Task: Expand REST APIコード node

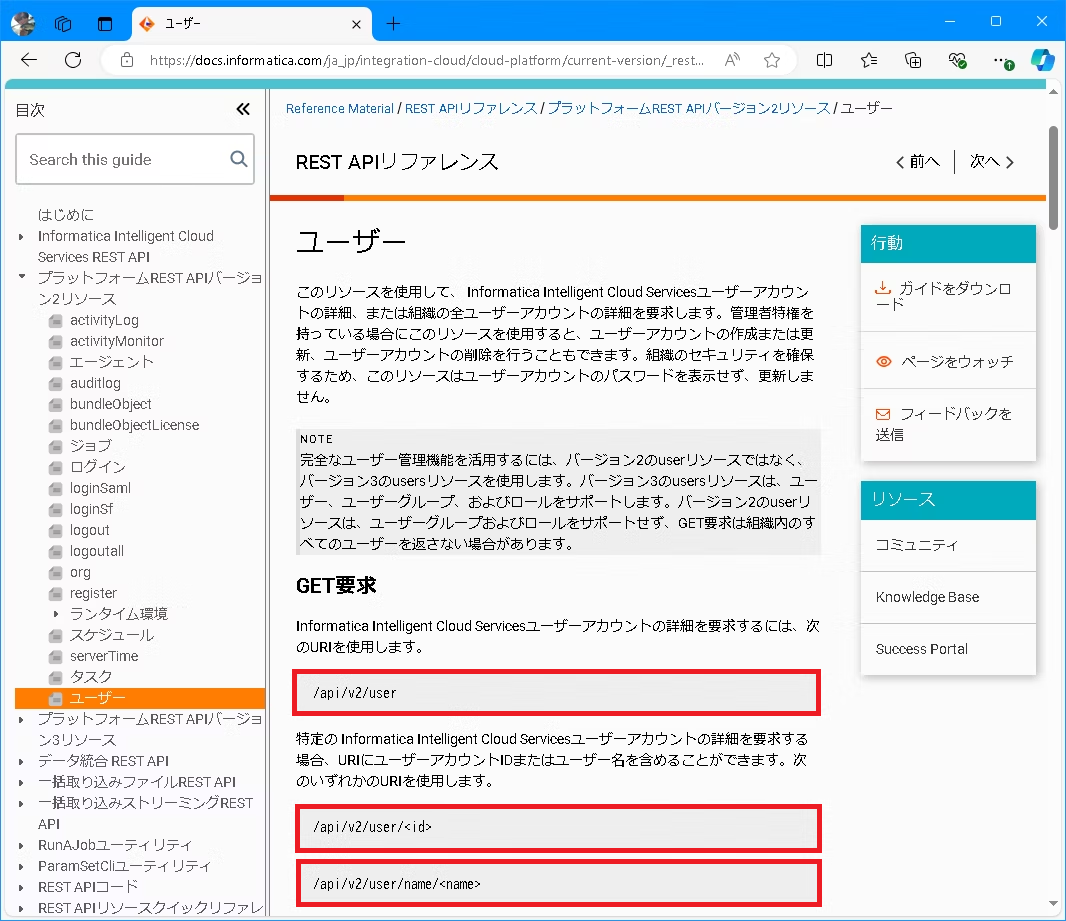Action: pos(21,888)
